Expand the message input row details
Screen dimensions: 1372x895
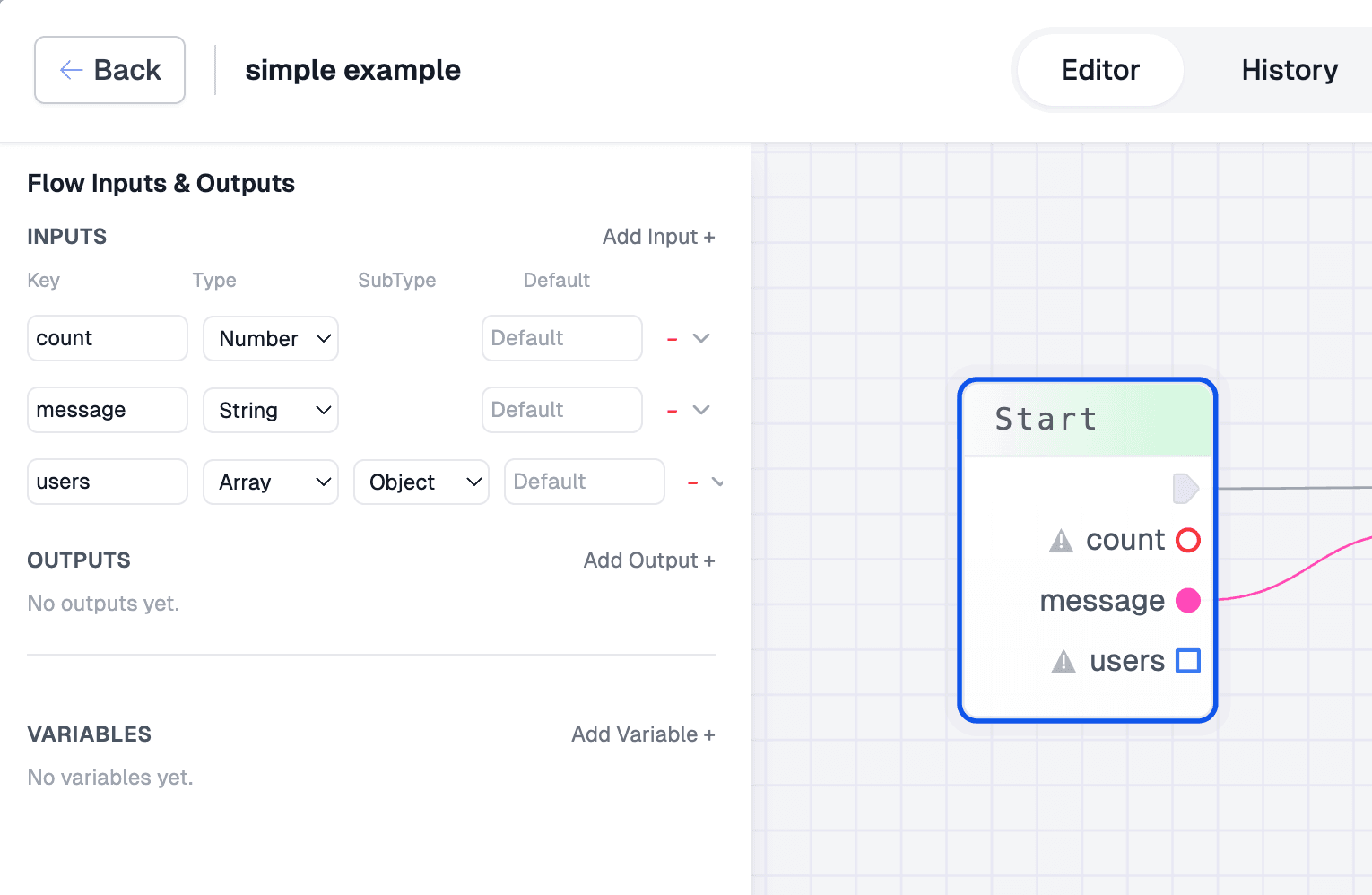701,410
